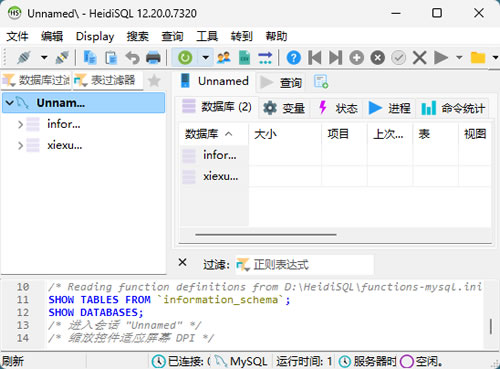Toggle the favorites star filter
The height and width of the screenshot is (369, 500).
click(x=154, y=80)
